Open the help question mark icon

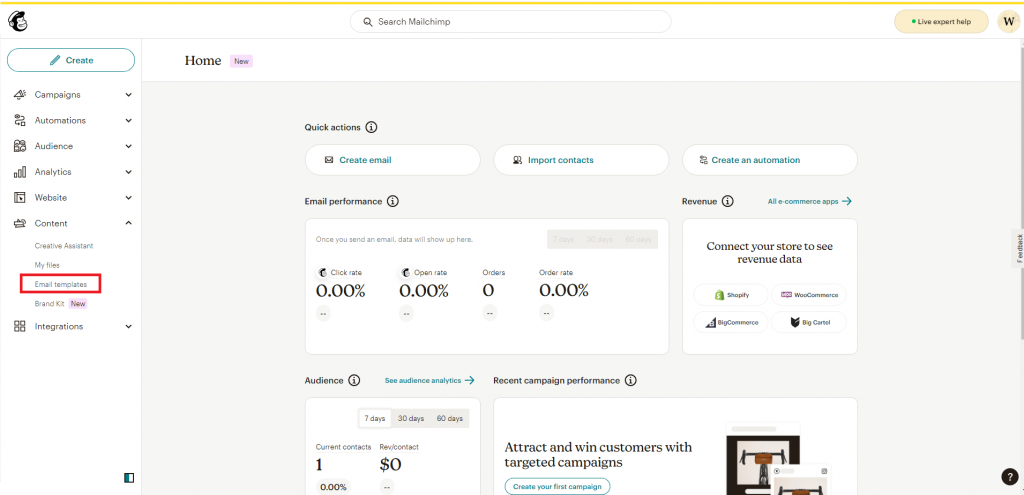pos(1009,477)
